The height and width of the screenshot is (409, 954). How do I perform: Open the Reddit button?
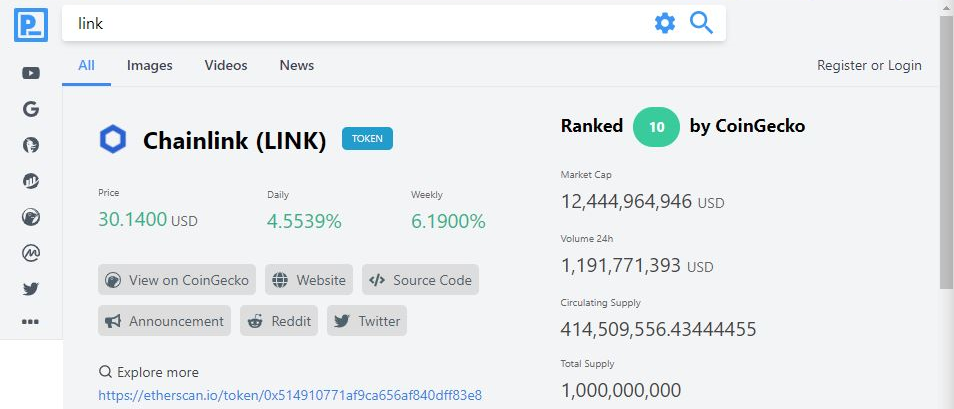[279, 321]
